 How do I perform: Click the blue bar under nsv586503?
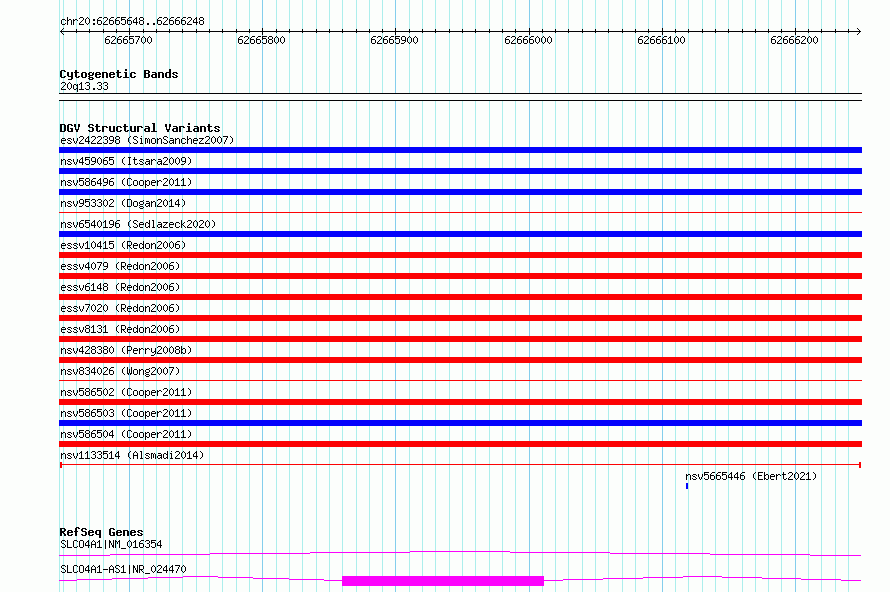[460, 423]
